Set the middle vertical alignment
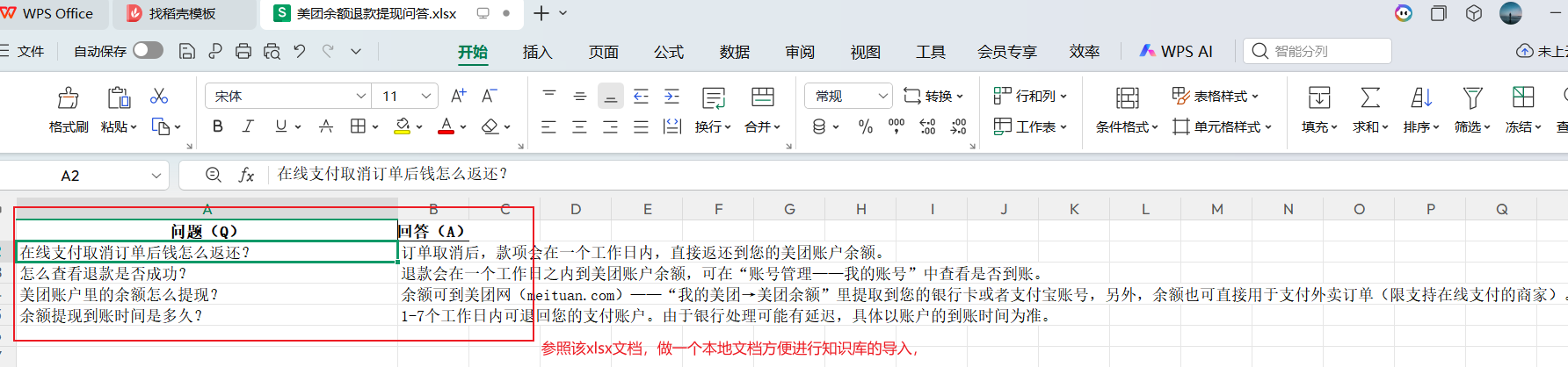This screenshot has height=367, width=1568. pos(580,96)
